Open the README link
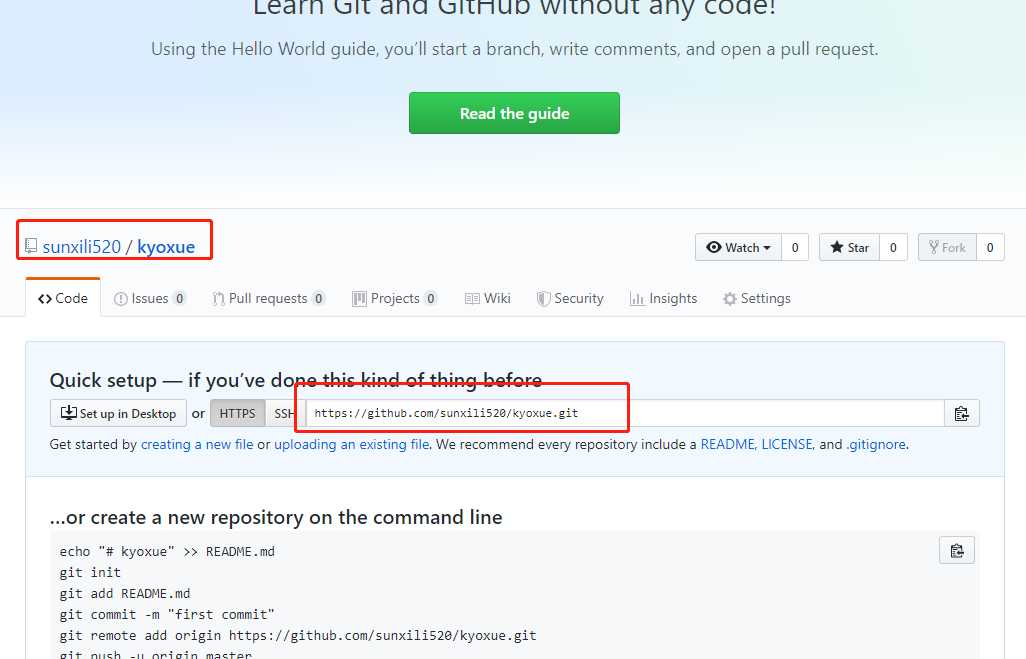 coord(728,444)
